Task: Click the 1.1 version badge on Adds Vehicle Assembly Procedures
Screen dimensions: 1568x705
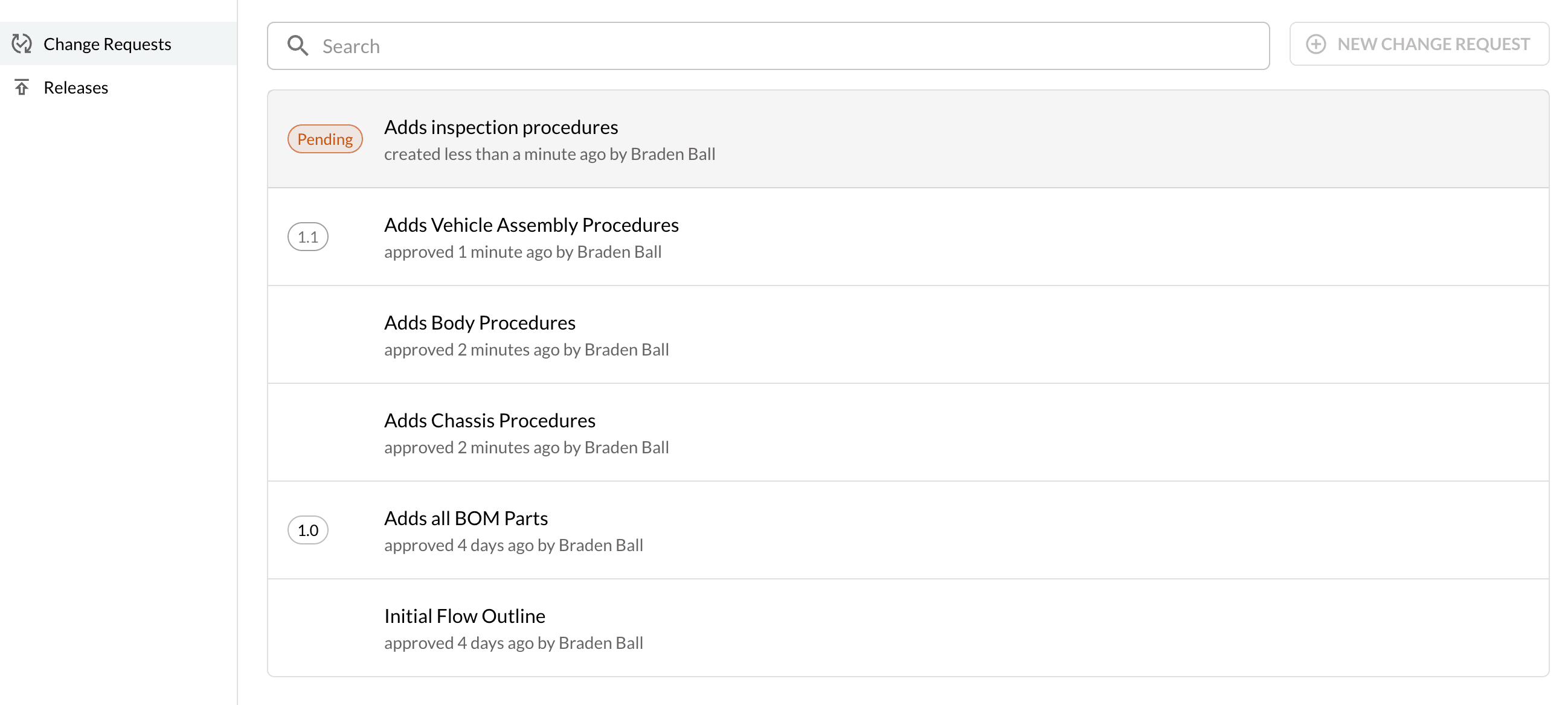Action: coord(309,236)
